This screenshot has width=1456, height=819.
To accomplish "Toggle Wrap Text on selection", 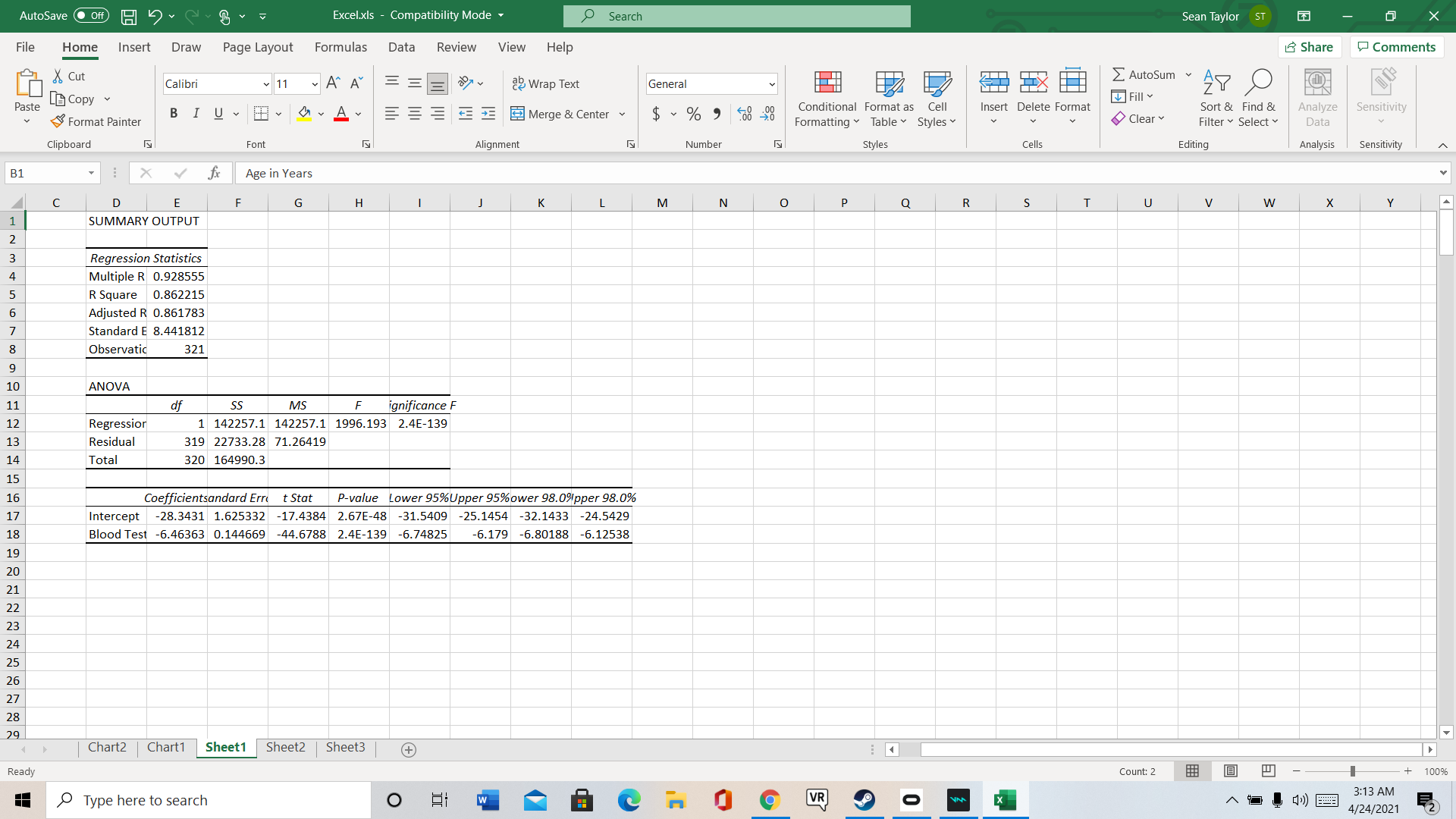I will (x=546, y=83).
